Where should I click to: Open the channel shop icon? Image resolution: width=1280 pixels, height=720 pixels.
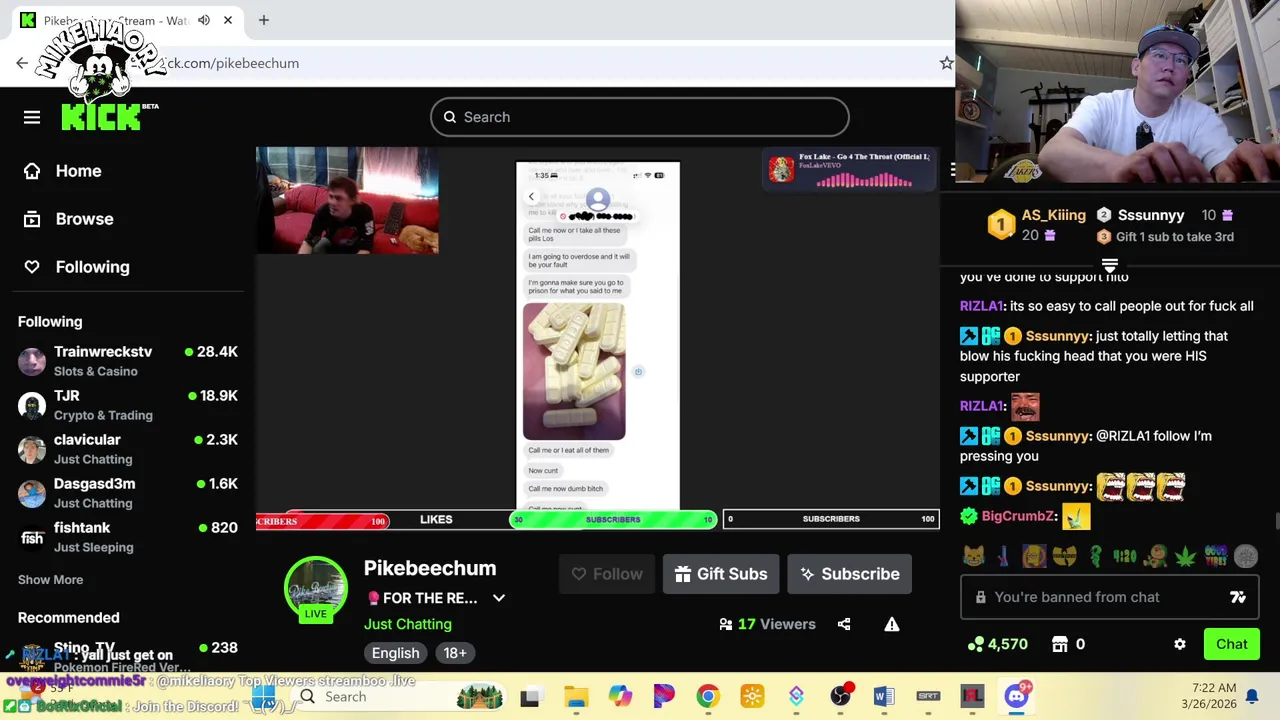[1060, 645]
